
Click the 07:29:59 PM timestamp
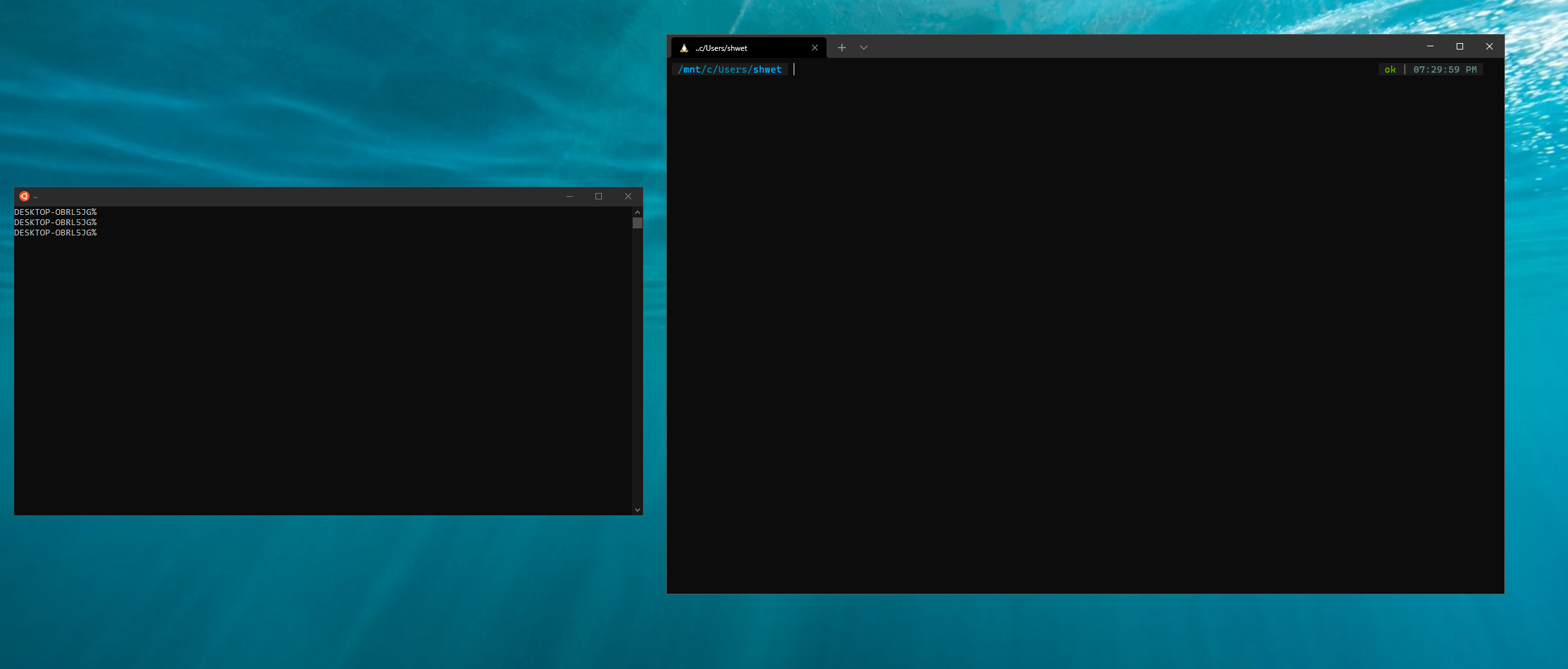(1445, 69)
